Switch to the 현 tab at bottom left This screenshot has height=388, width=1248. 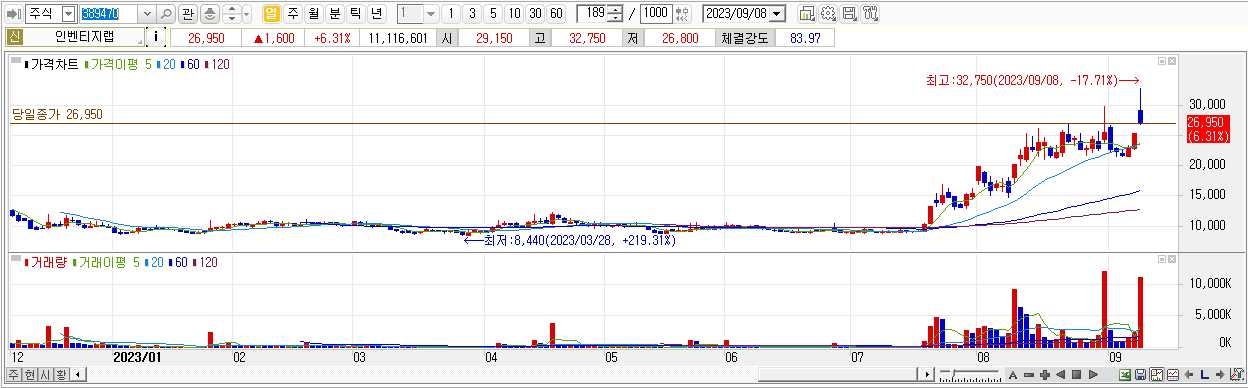pos(29,375)
